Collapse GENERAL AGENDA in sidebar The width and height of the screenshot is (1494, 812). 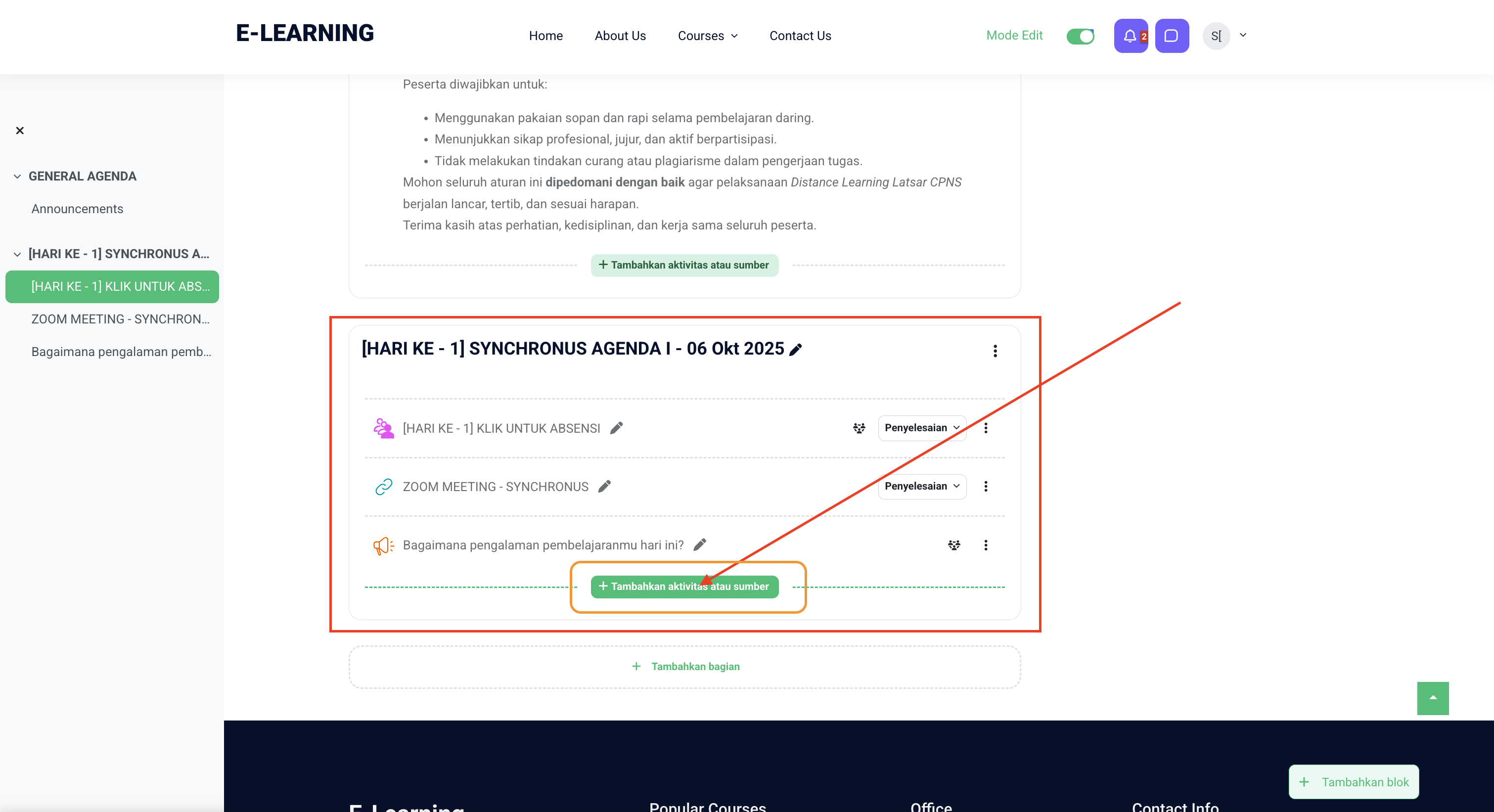coord(17,177)
